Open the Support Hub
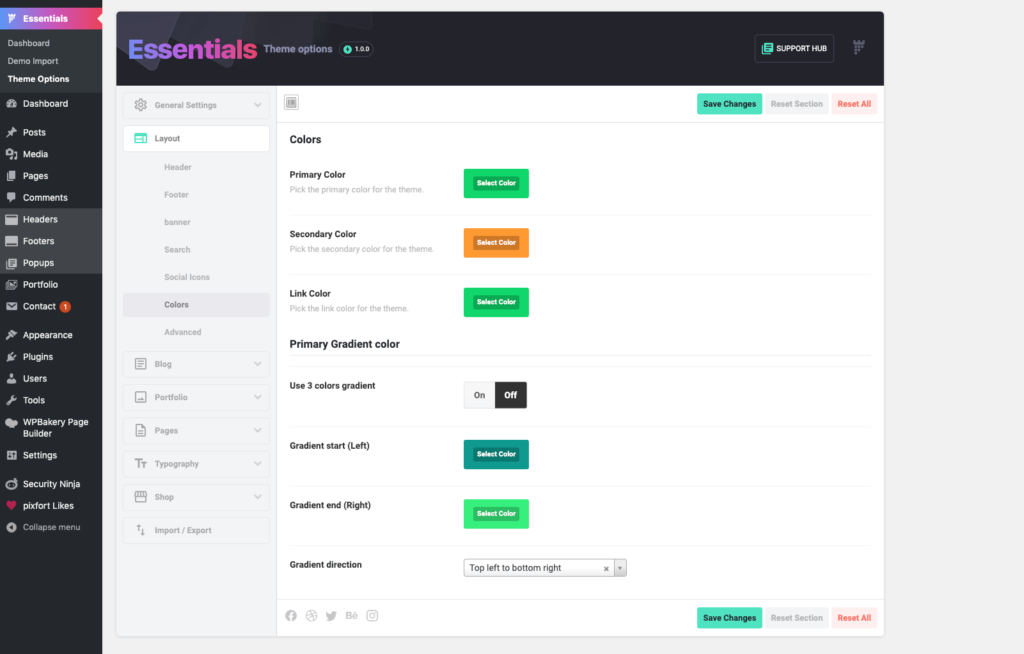The image size is (1024, 654). 794,47
